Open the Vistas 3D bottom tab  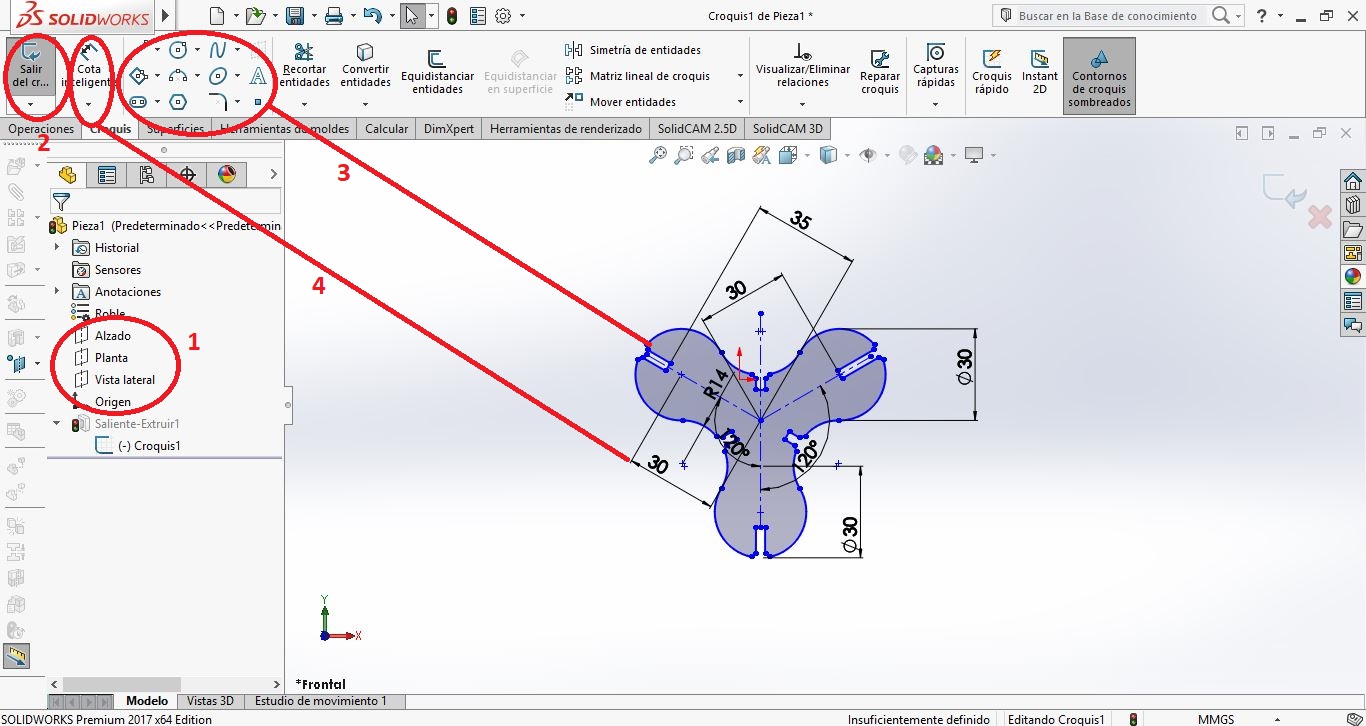click(x=210, y=701)
